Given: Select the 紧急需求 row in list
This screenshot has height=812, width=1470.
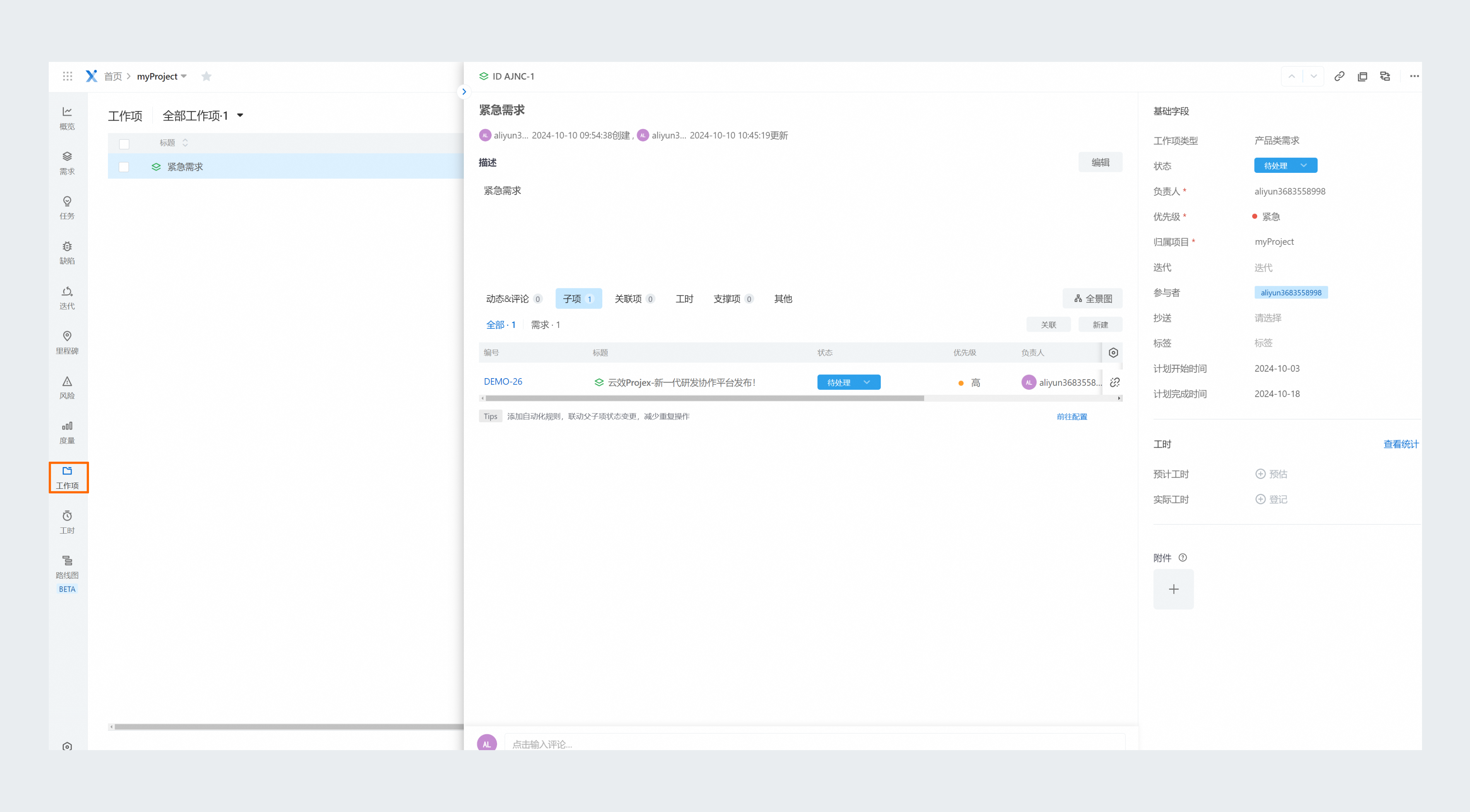Looking at the screenshot, I should [285, 167].
